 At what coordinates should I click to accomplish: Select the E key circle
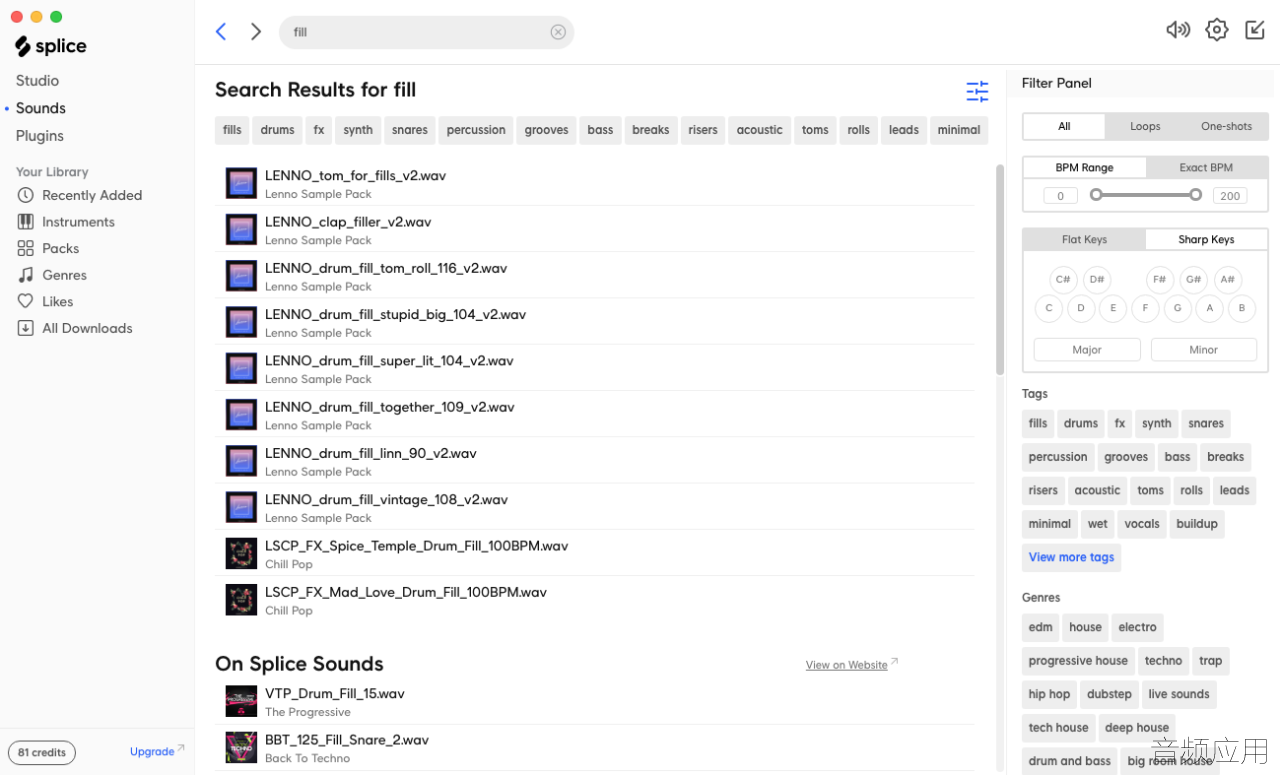1113,308
